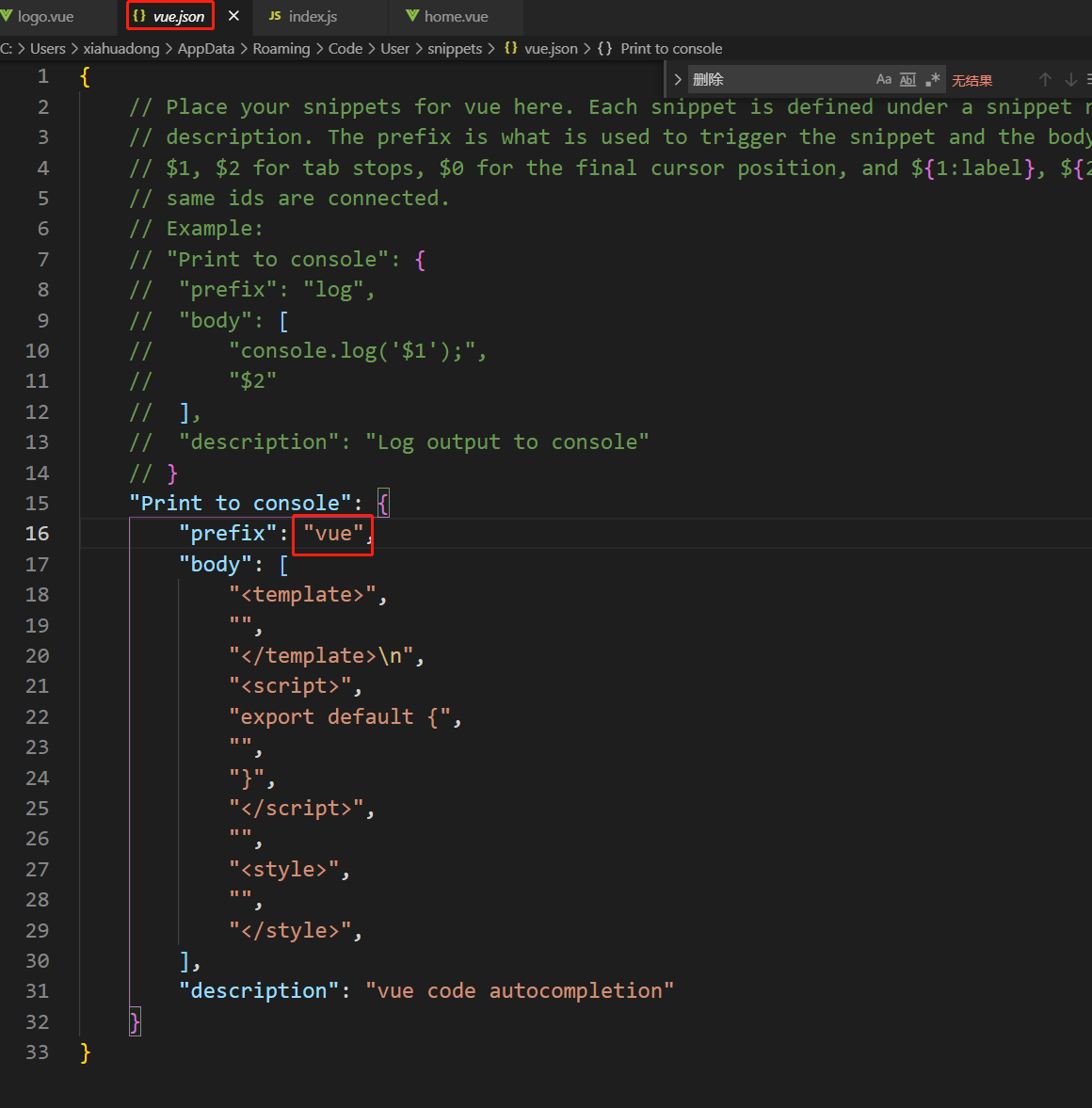The height and width of the screenshot is (1108, 1092).
Task: Toggle Match Case in find widget
Action: [x=884, y=79]
